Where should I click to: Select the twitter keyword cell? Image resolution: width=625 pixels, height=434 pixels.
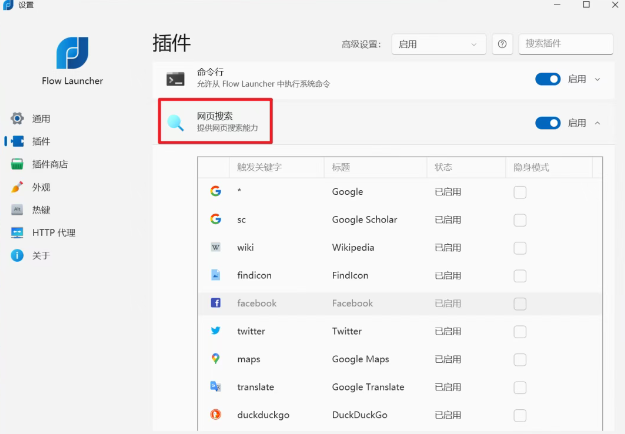tap(251, 331)
